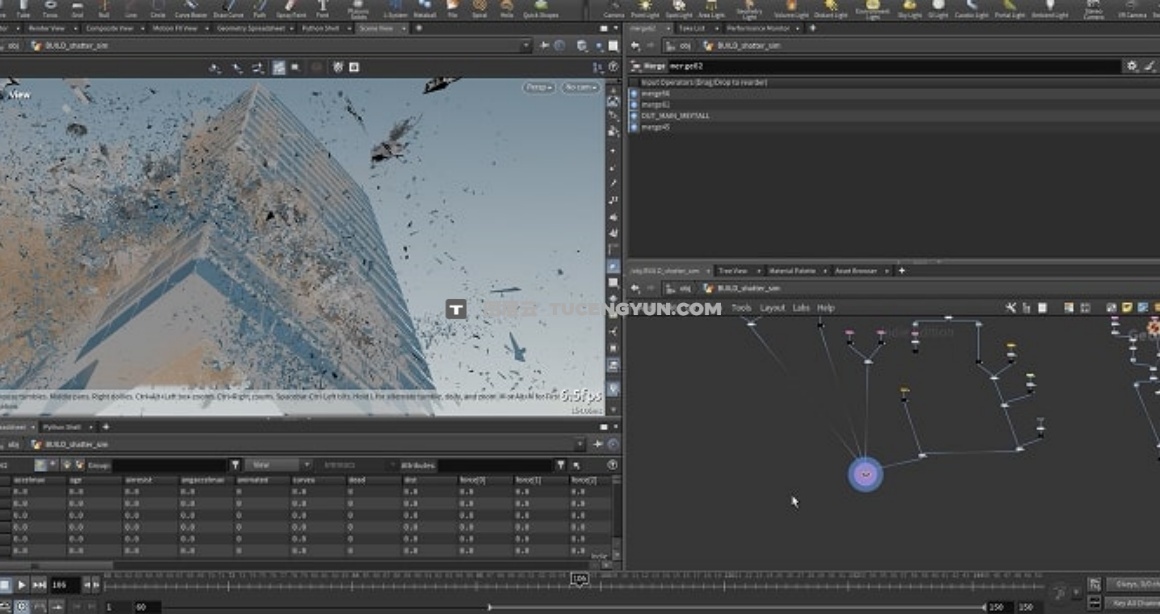Toggle merge66 input operator enable
This screenshot has height=614, width=1160.
point(634,93)
